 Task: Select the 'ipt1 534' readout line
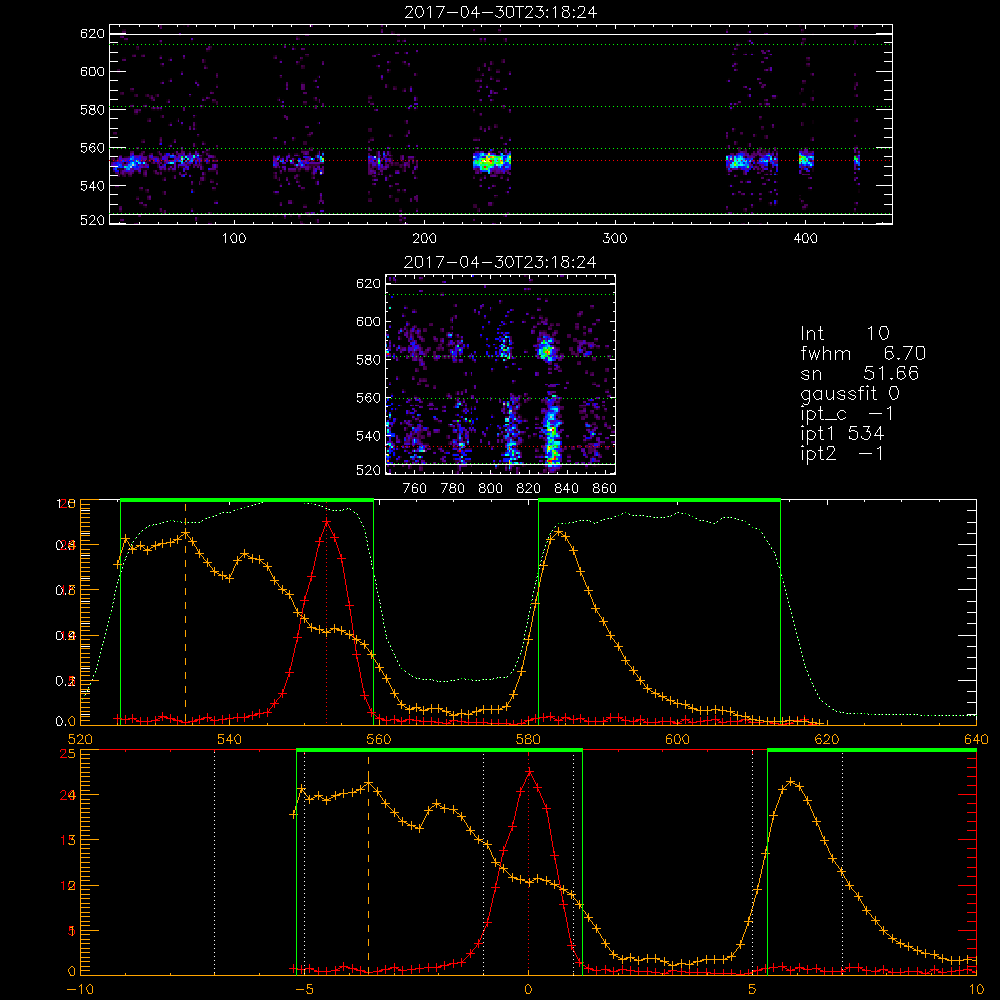pyautogui.click(x=842, y=434)
